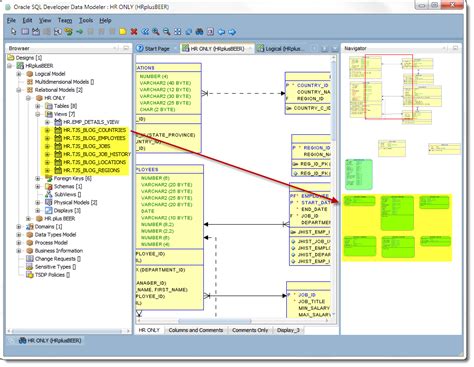
Task: Click Multidimensional Models [] in tree
Action: [x=64, y=82]
